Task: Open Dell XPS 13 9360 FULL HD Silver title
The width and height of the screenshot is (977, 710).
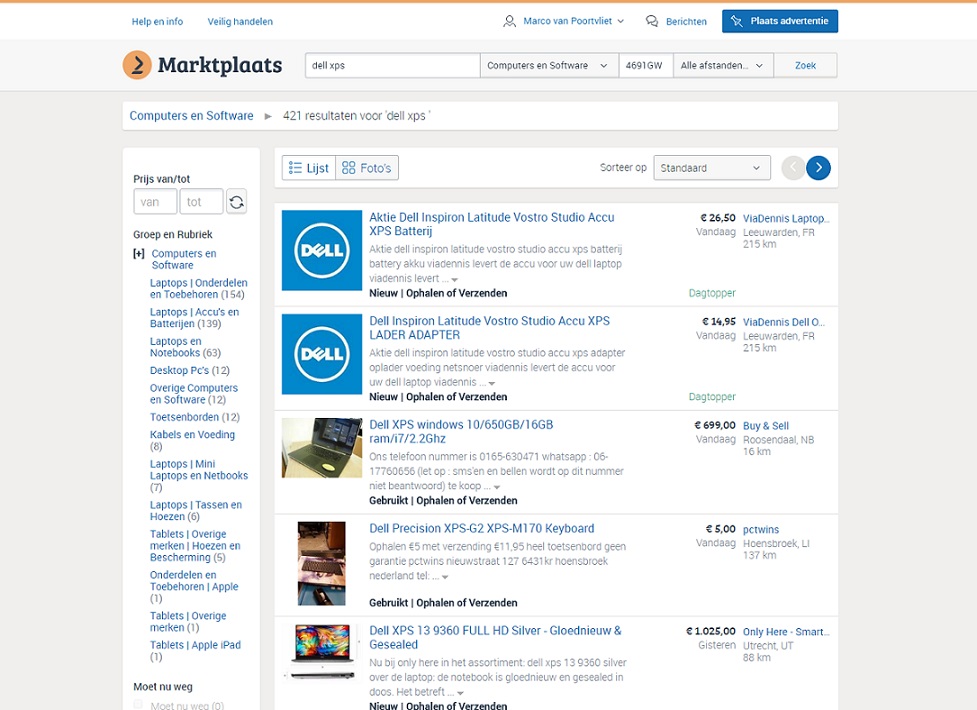Action: point(495,638)
